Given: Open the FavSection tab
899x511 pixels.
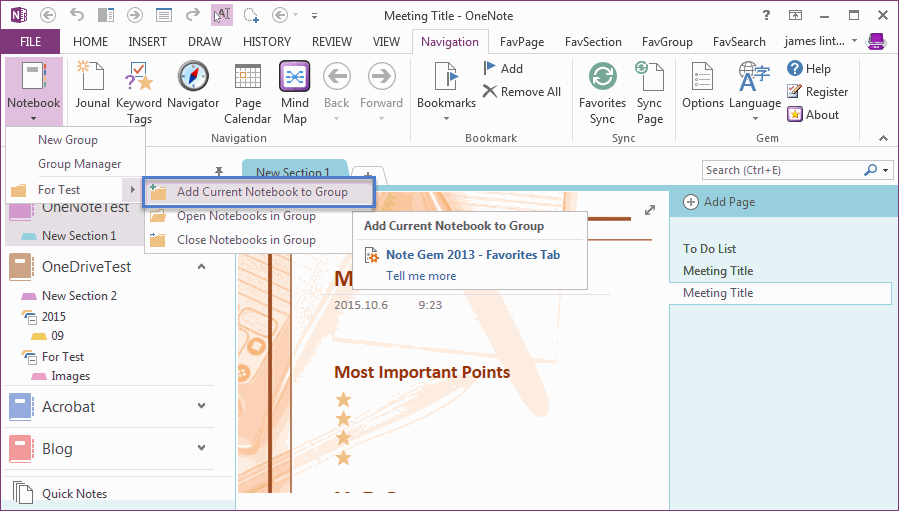Looking at the screenshot, I should pyautogui.click(x=593, y=42).
